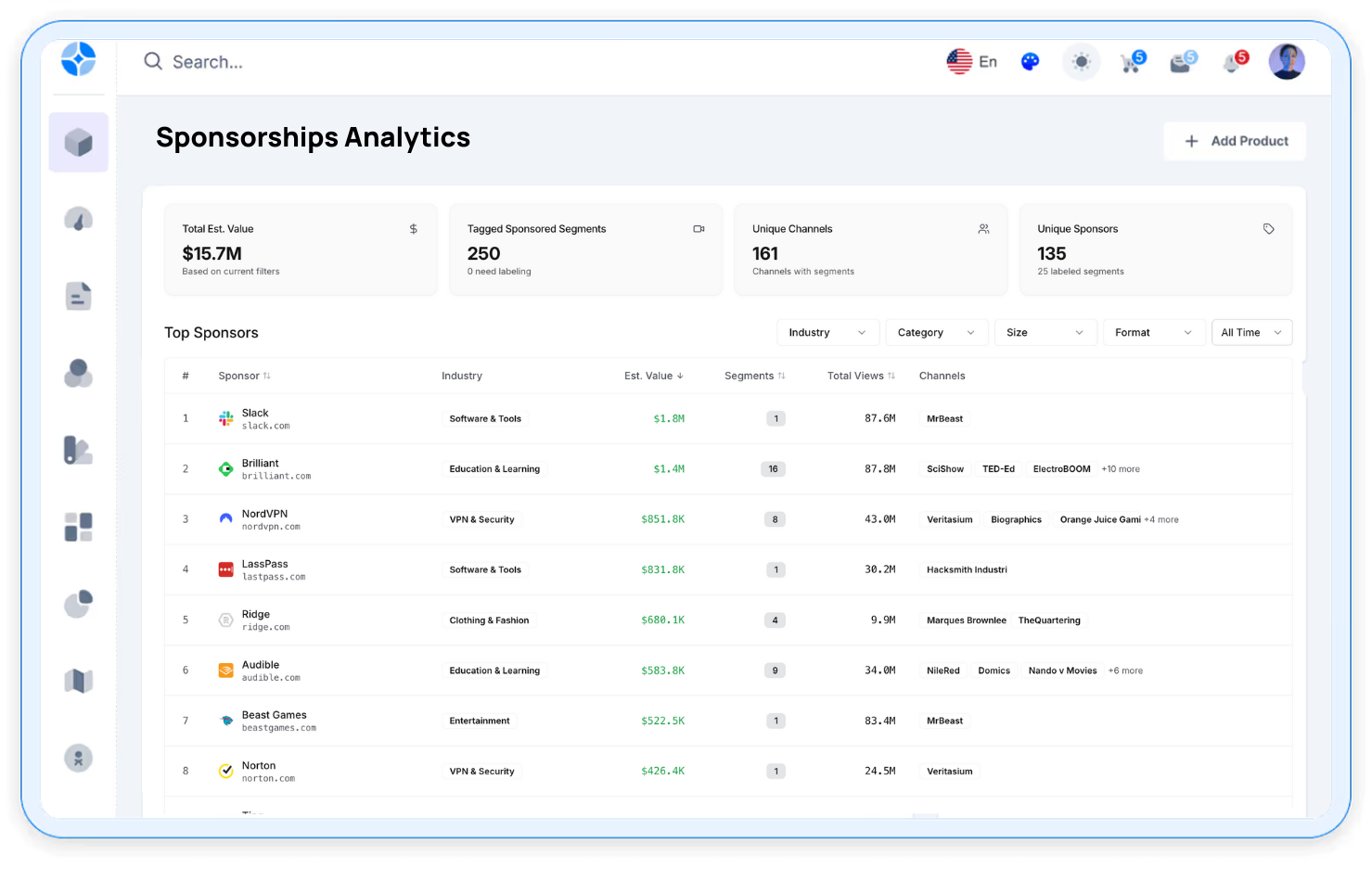Screen dimensions: 1372x869
Task: Open the map sidebar icon
Action: tap(79, 681)
